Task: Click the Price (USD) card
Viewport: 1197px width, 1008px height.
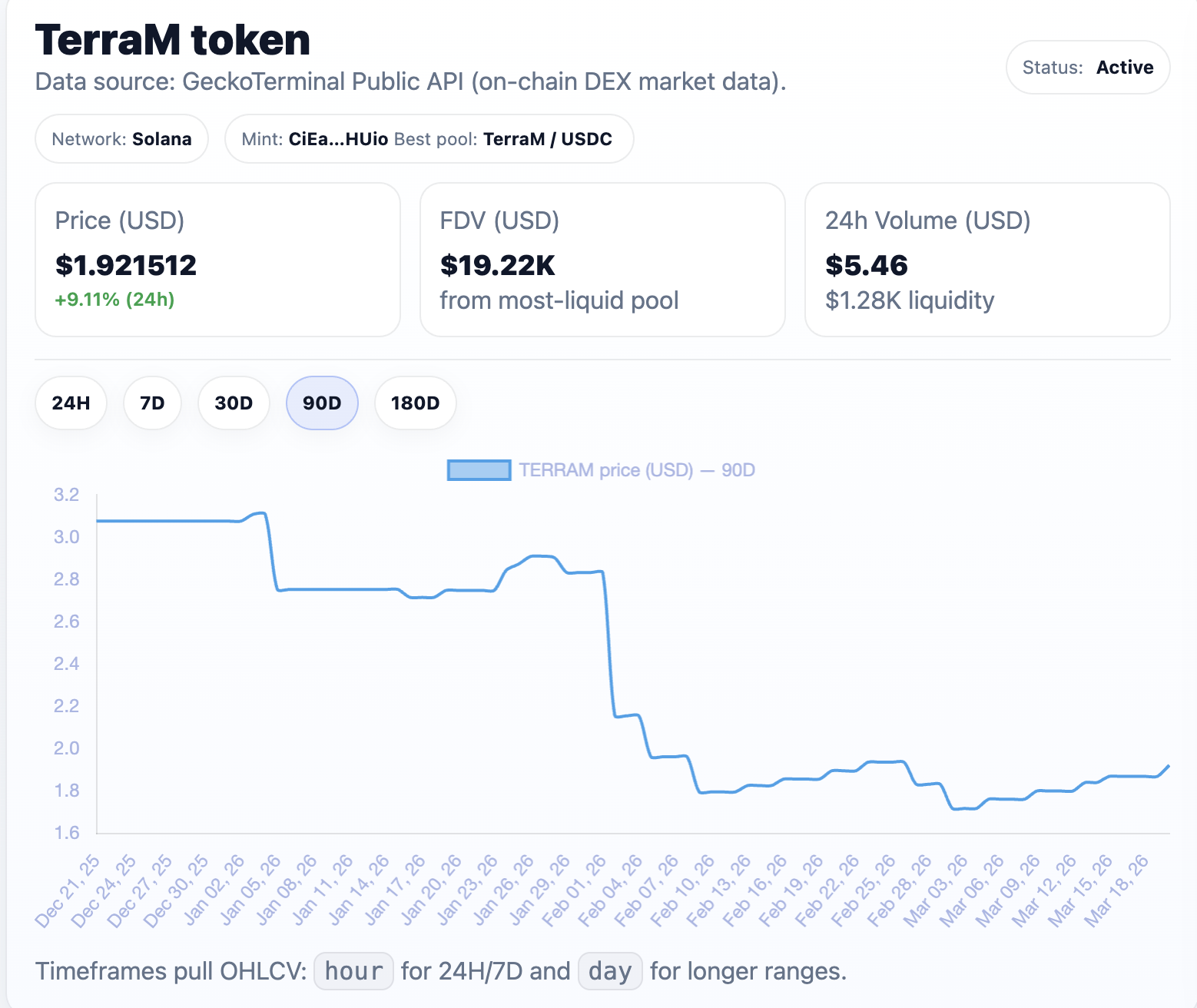Action: pyautogui.click(x=217, y=259)
